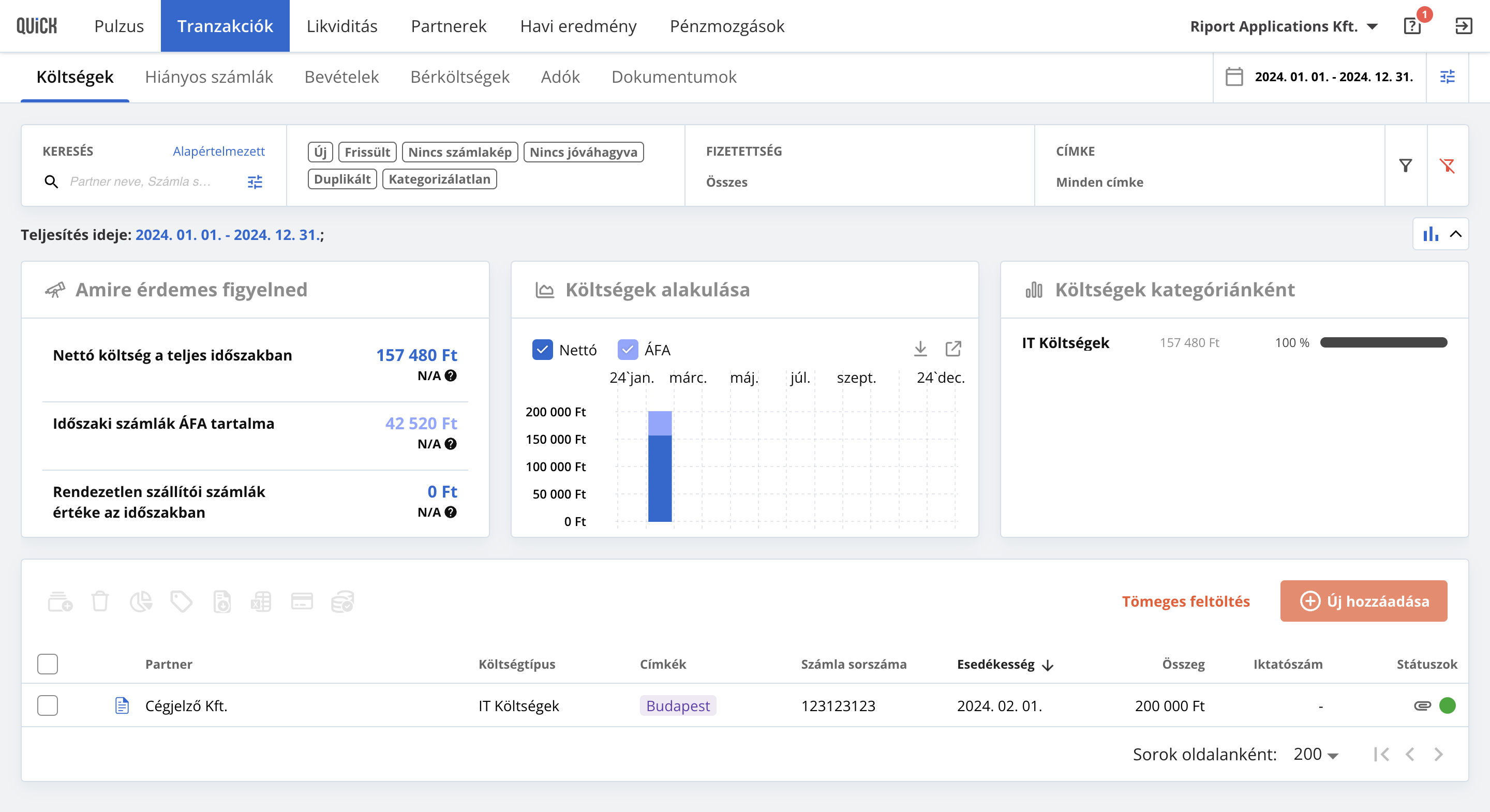Toggle the Kategorizálatlan filter chip
1490x812 pixels.
click(440, 179)
